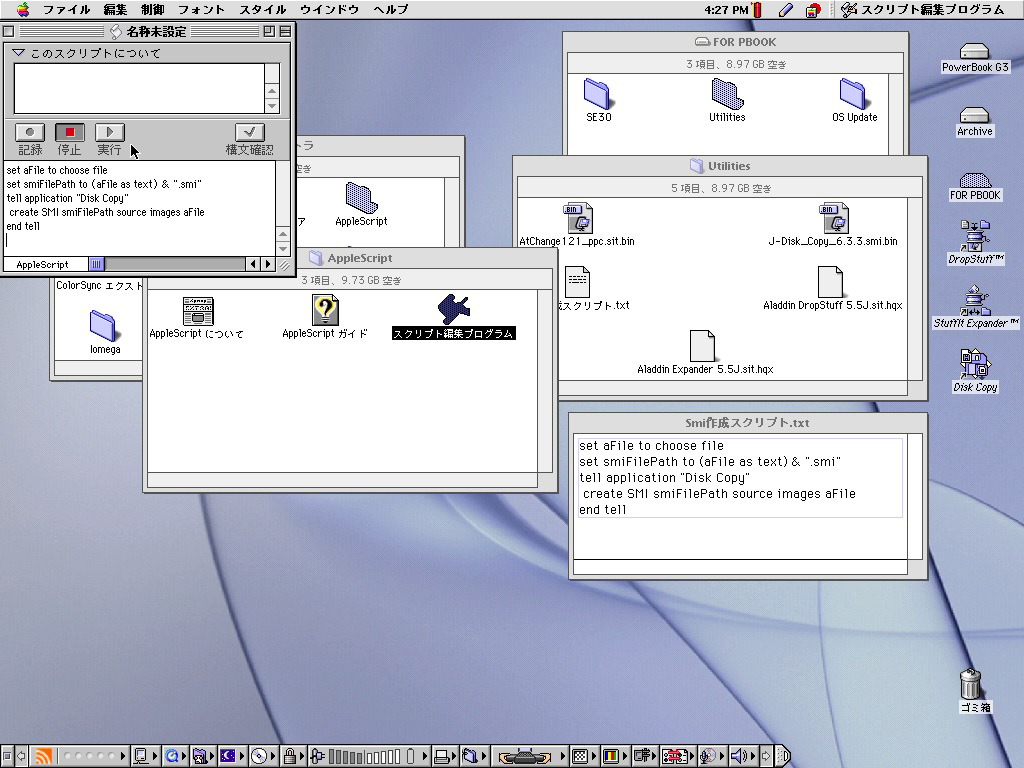Click the 記録 record button
Screen dimensions: 1024x768
(x=29, y=133)
